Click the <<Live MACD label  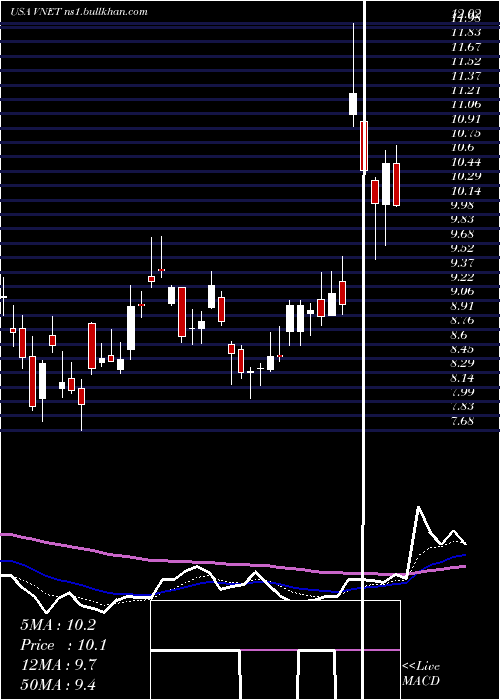421,673
